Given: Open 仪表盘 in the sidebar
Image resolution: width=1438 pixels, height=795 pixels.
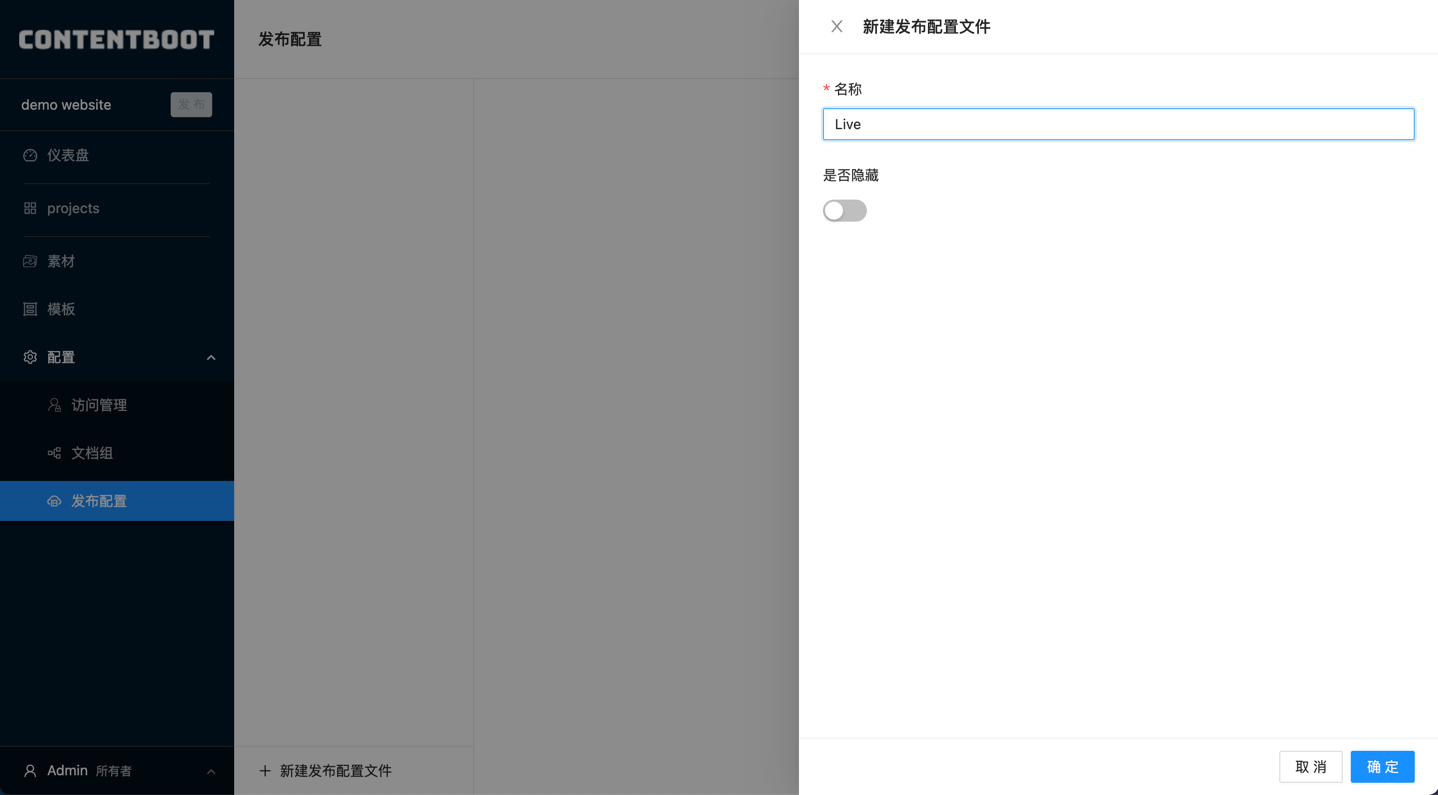Looking at the screenshot, I should (x=117, y=155).
